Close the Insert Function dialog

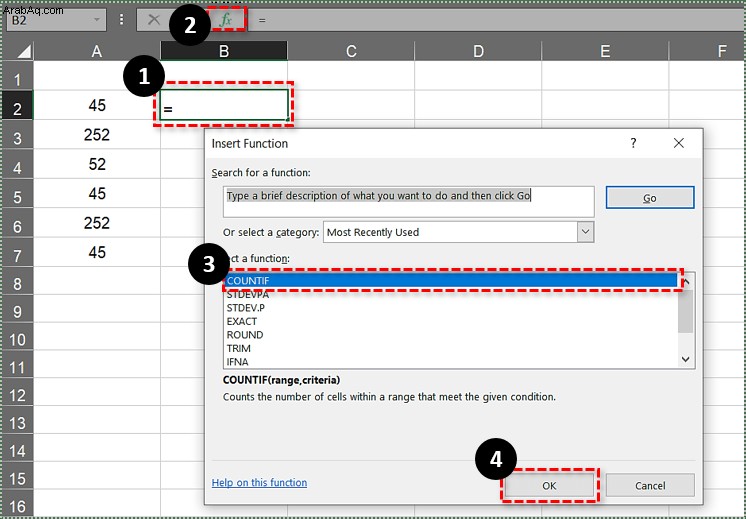click(678, 143)
